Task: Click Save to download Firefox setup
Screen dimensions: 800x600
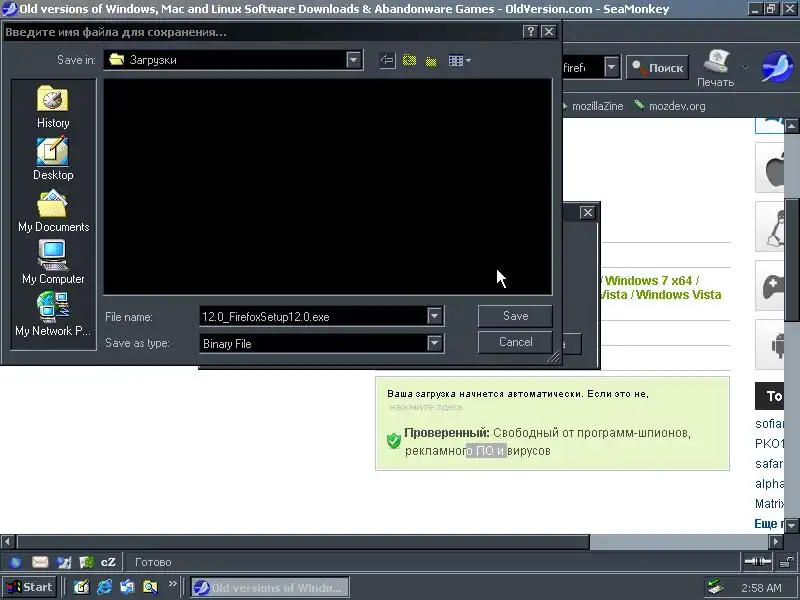Action: point(515,316)
